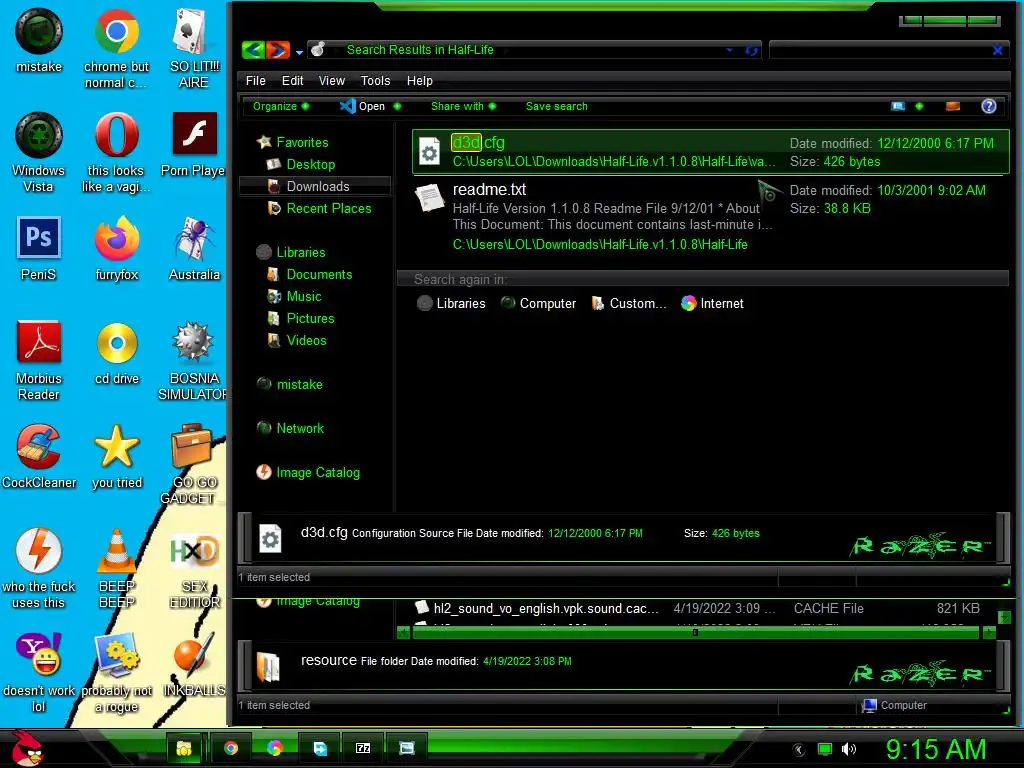Expand the address bar history dropdown arrow

point(729,50)
